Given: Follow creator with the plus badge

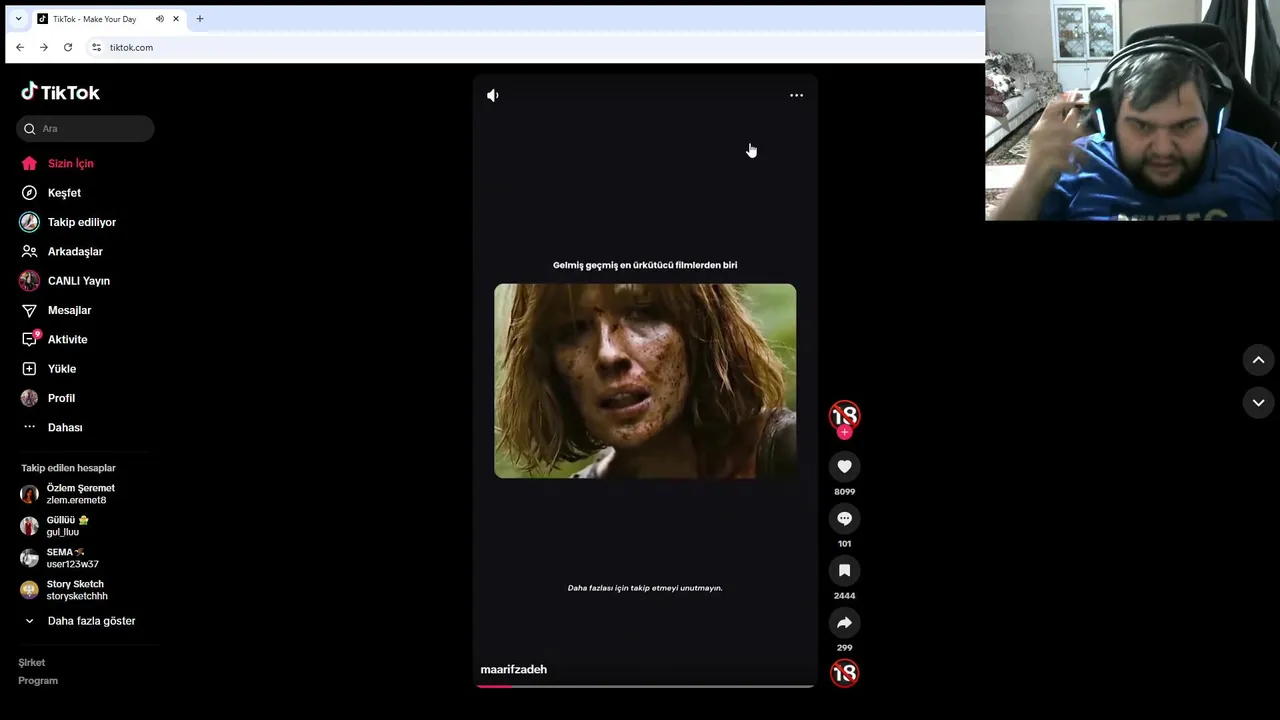Looking at the screenshot, I should 845,432.
